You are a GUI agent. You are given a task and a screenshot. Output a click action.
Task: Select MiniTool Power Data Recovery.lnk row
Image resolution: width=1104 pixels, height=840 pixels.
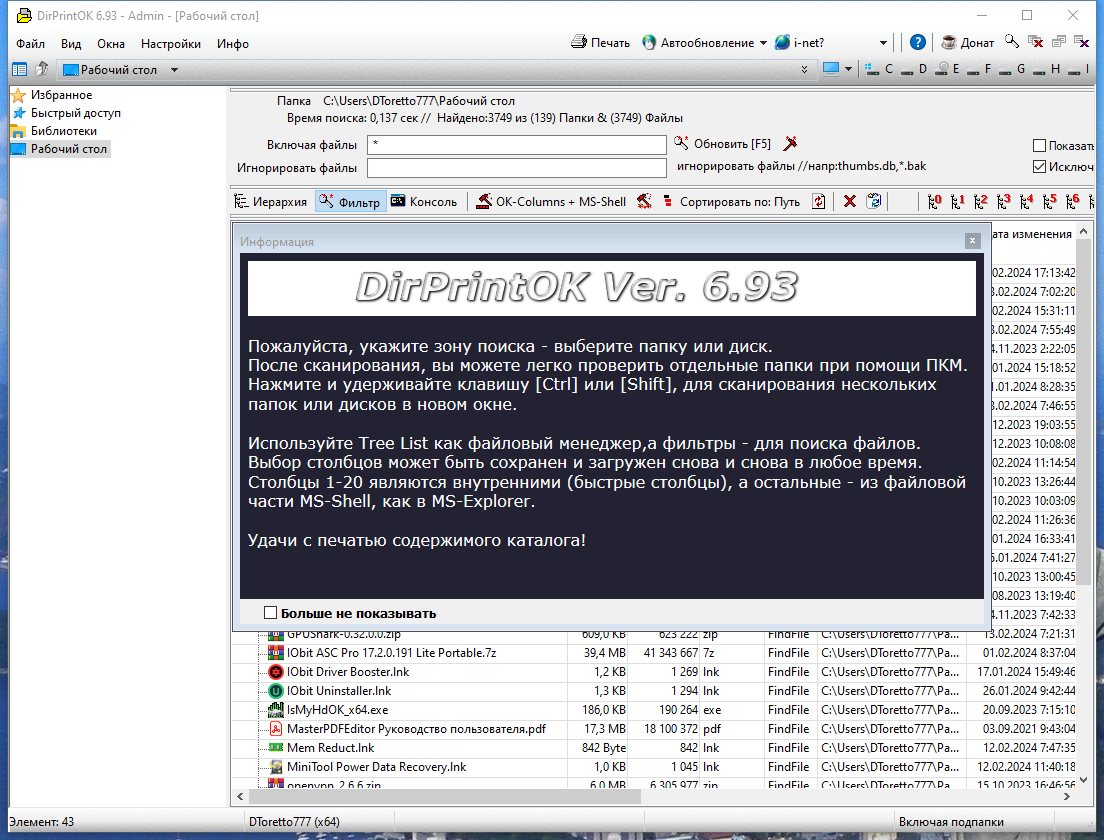pos(655,767)
